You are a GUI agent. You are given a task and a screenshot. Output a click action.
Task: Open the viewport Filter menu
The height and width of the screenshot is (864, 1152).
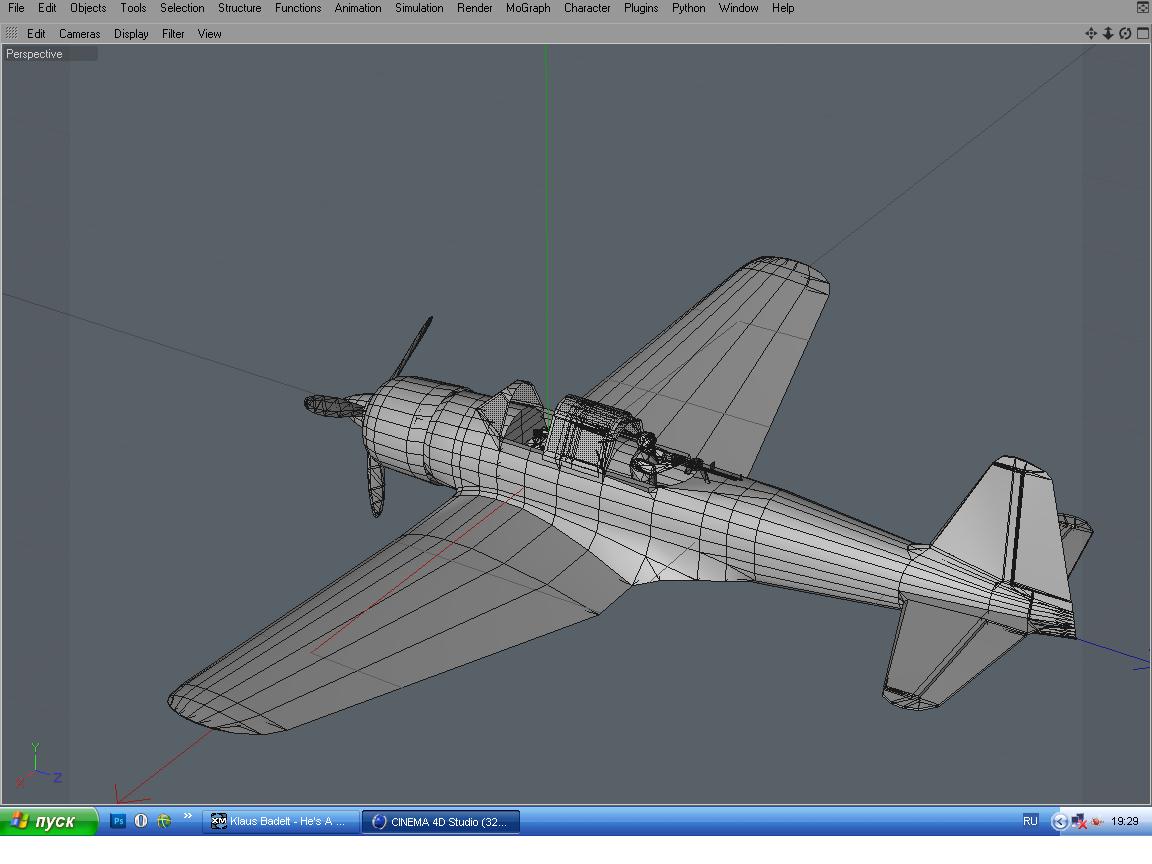[173, 34]
